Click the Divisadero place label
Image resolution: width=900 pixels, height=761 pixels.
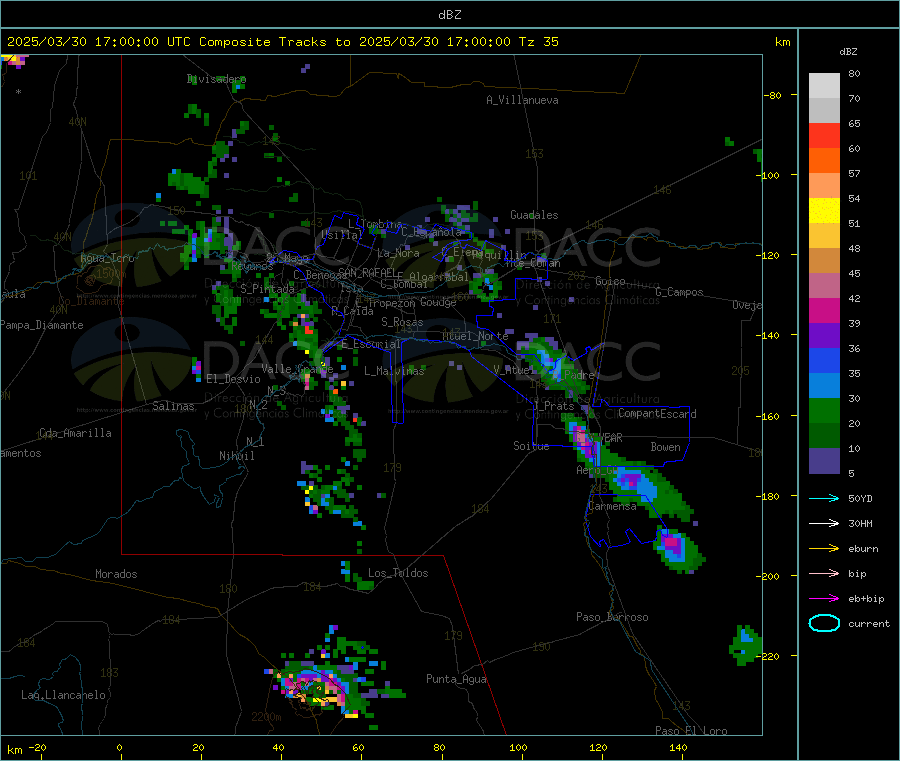[x=216, y=79]
